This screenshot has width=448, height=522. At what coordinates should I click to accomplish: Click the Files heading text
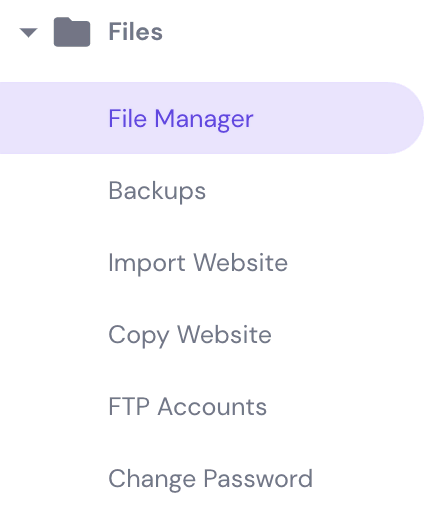(136, 32)
